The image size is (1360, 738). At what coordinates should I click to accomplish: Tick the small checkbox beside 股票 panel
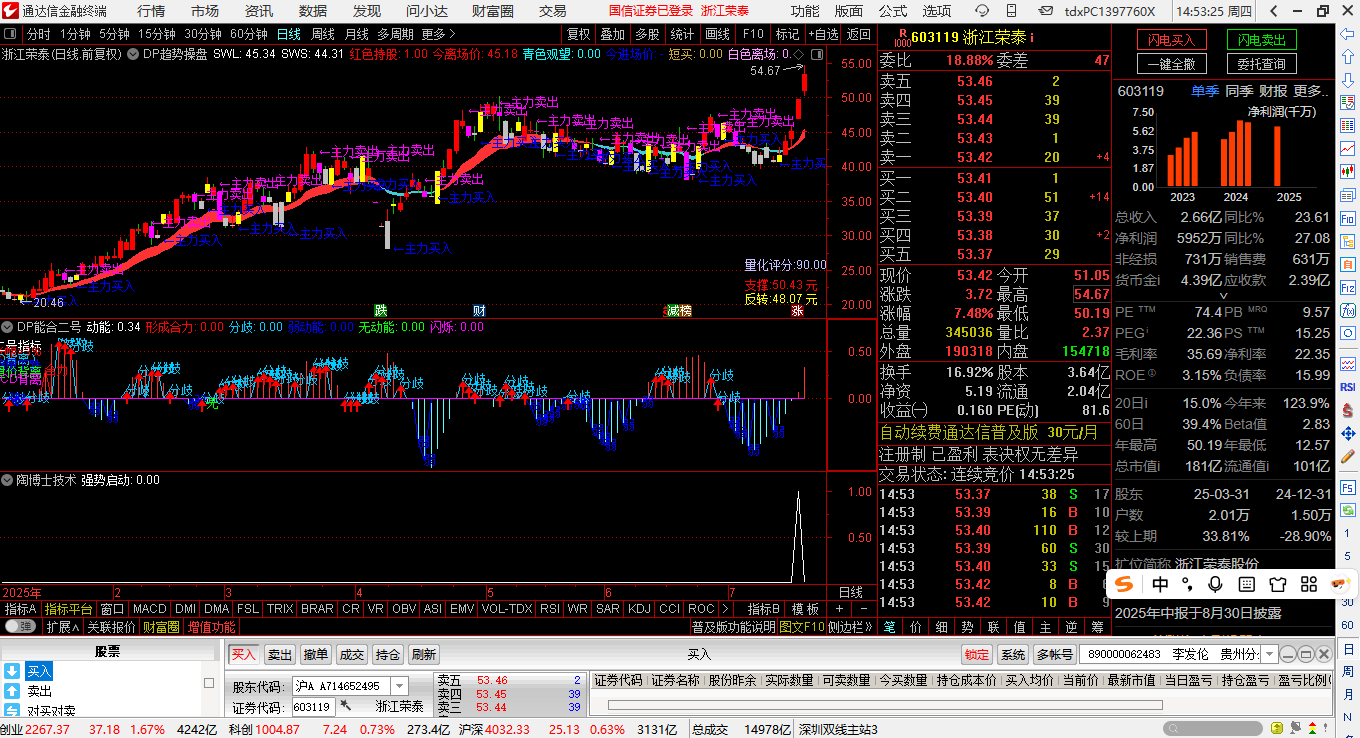tap(209, 683)
